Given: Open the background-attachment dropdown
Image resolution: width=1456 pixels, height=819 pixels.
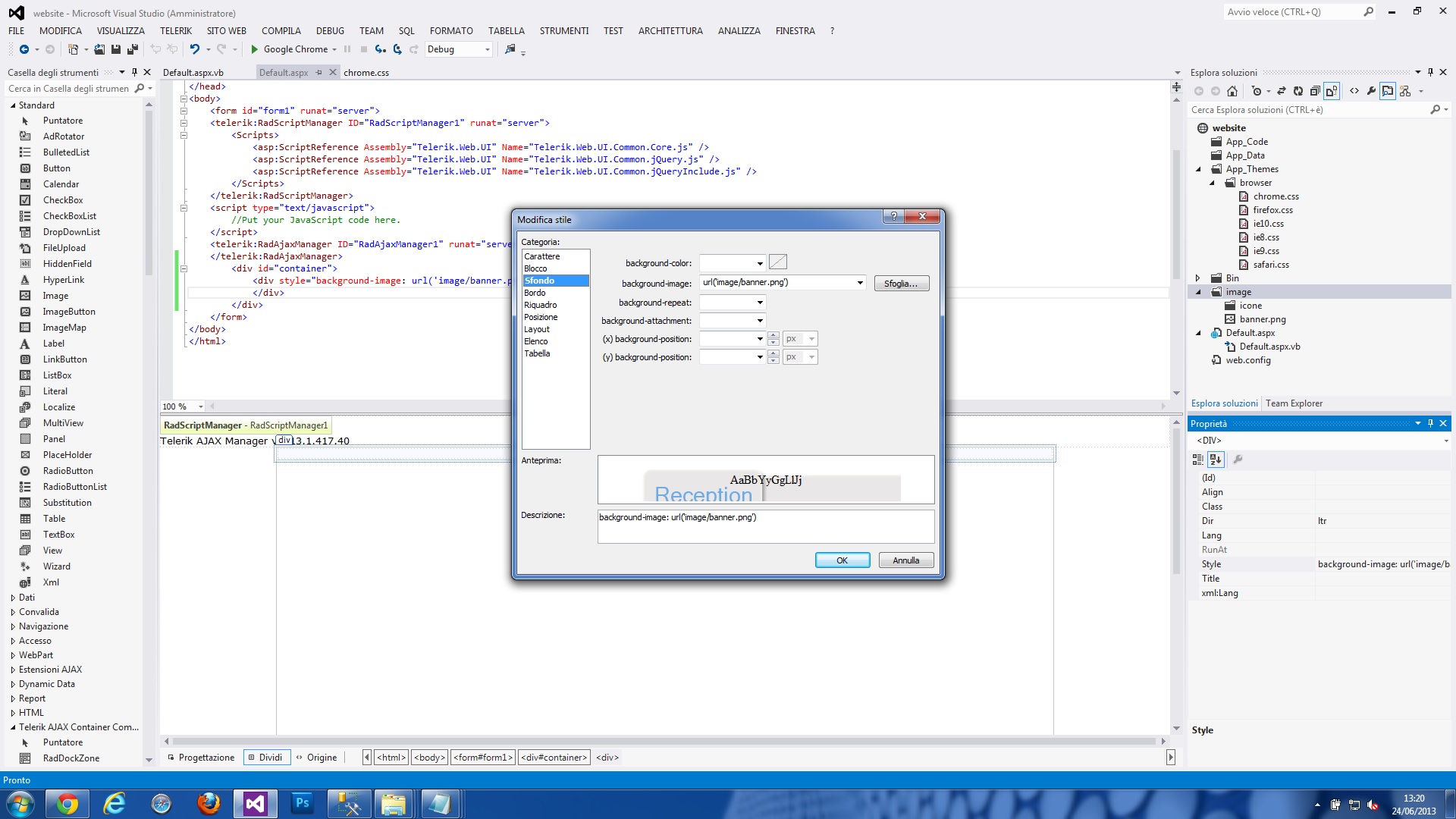Looking at the screenshot, I should click(760, 321).
